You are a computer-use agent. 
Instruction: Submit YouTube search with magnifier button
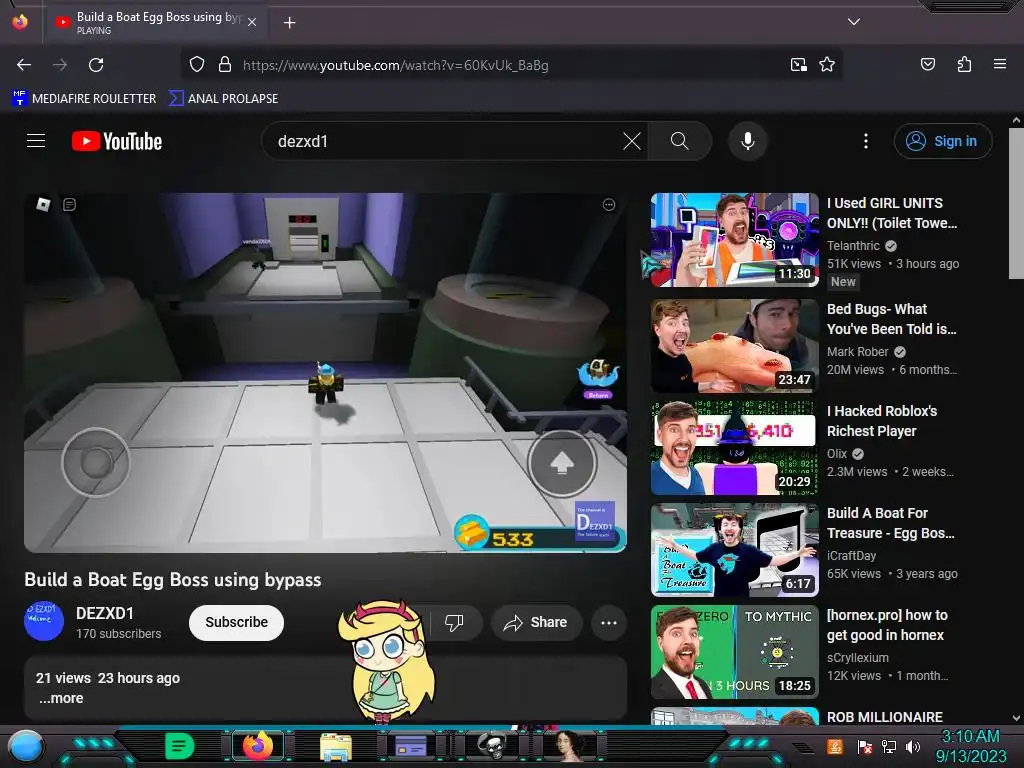[x=679, y=141]
